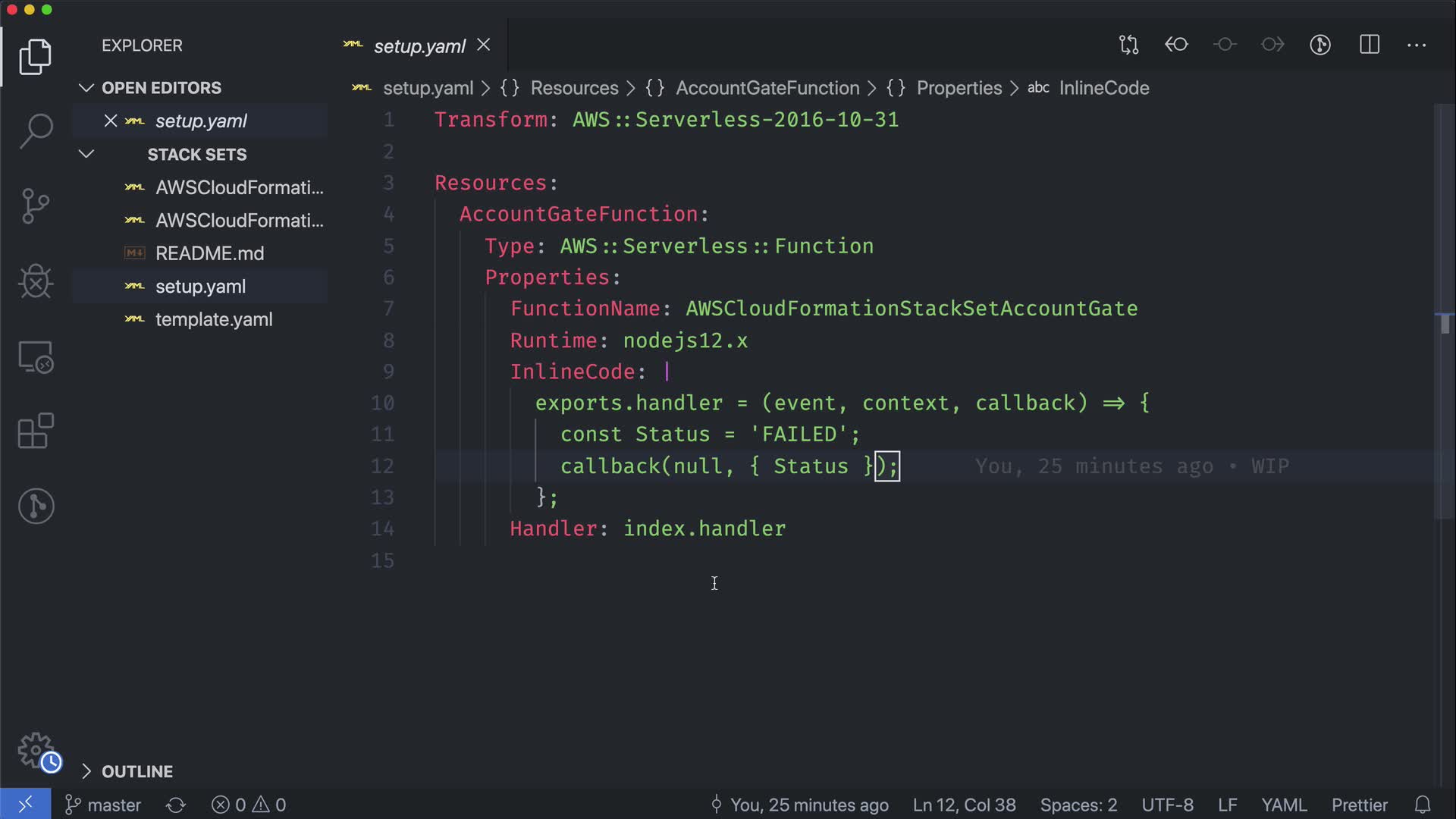Screen dimensions: 1456x819
Task: Expand the OUTLINE section
Action: [x=86, y=771]
